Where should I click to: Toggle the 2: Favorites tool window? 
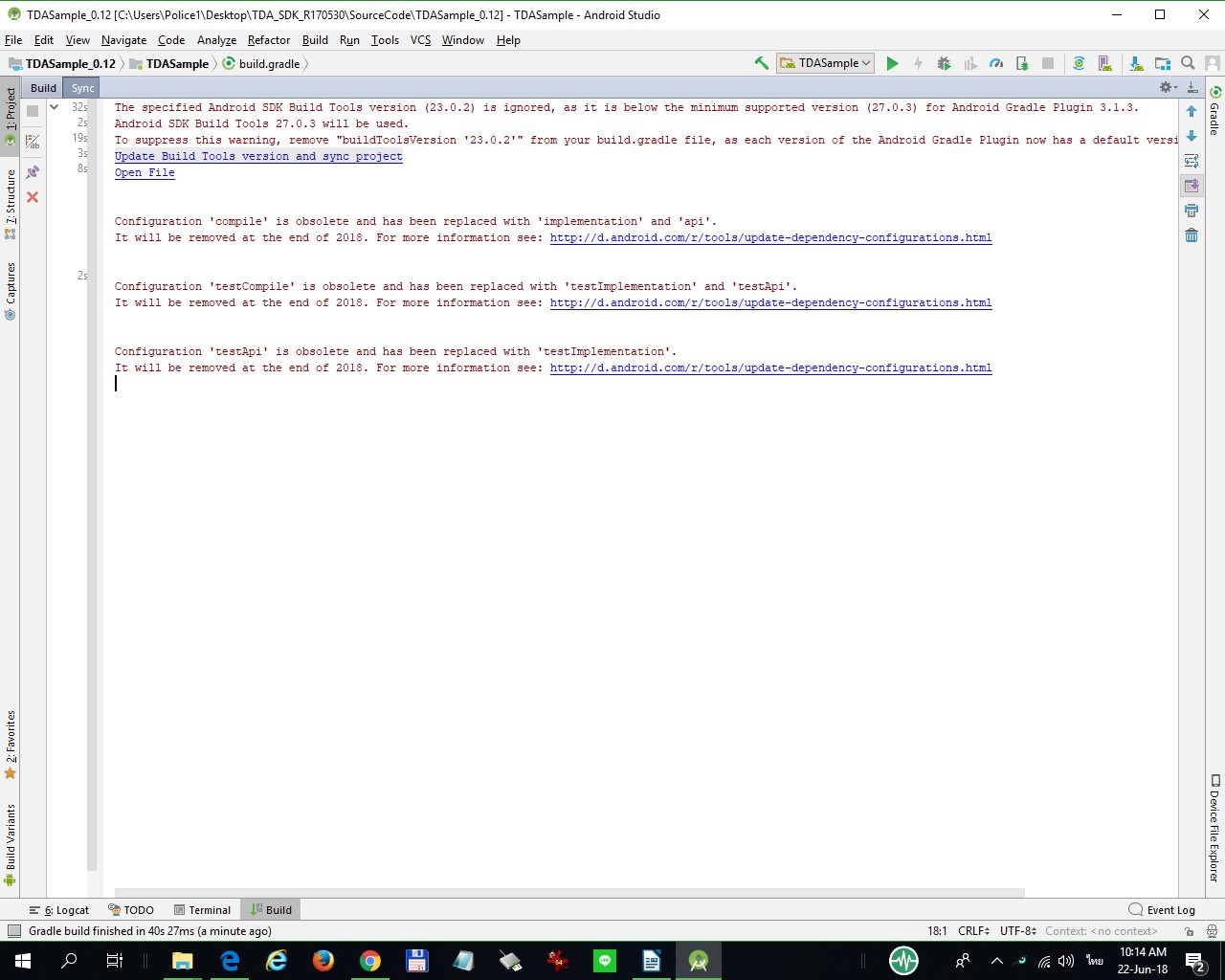pos(11,745)
